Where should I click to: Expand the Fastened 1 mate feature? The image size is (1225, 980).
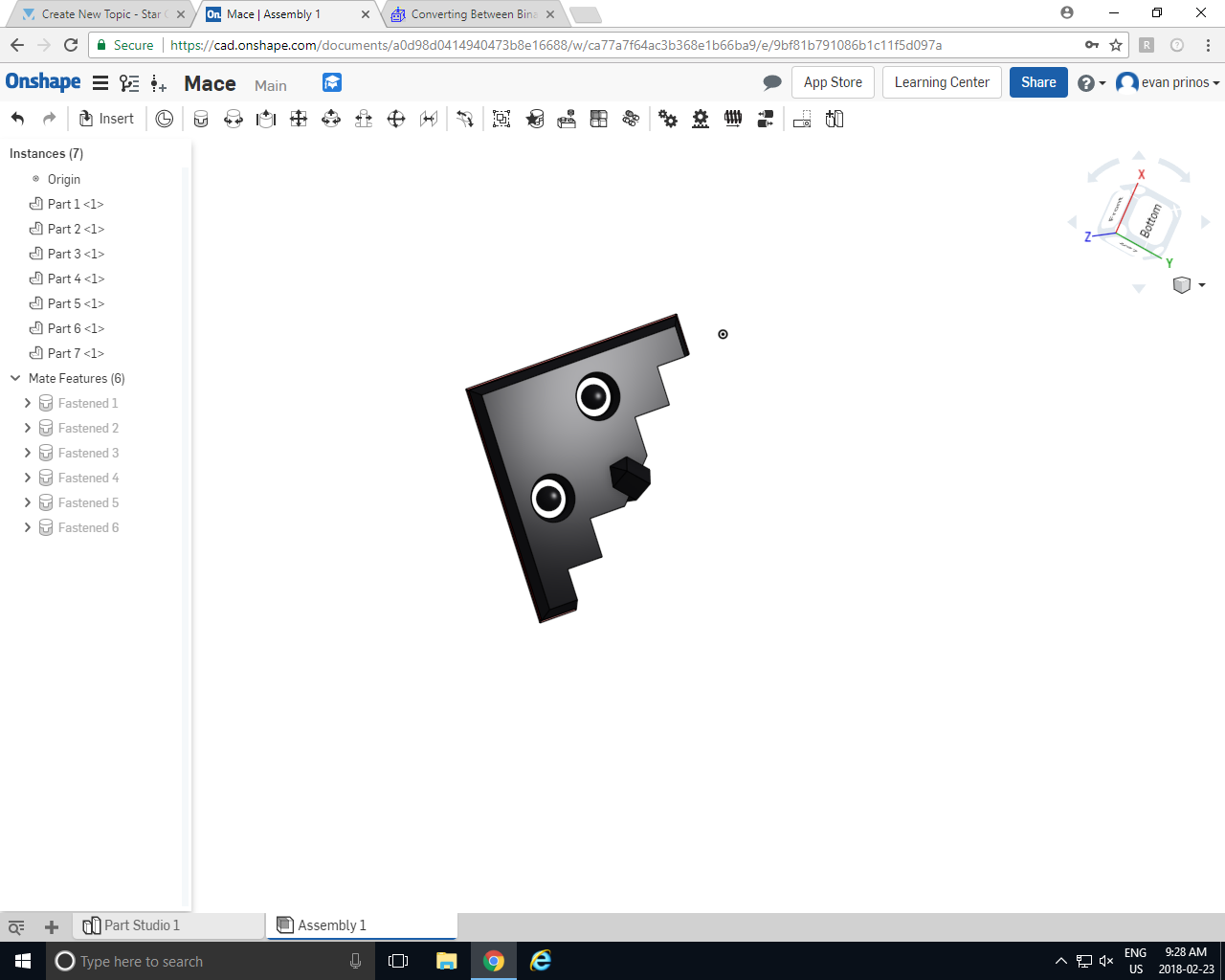(28, 403)
